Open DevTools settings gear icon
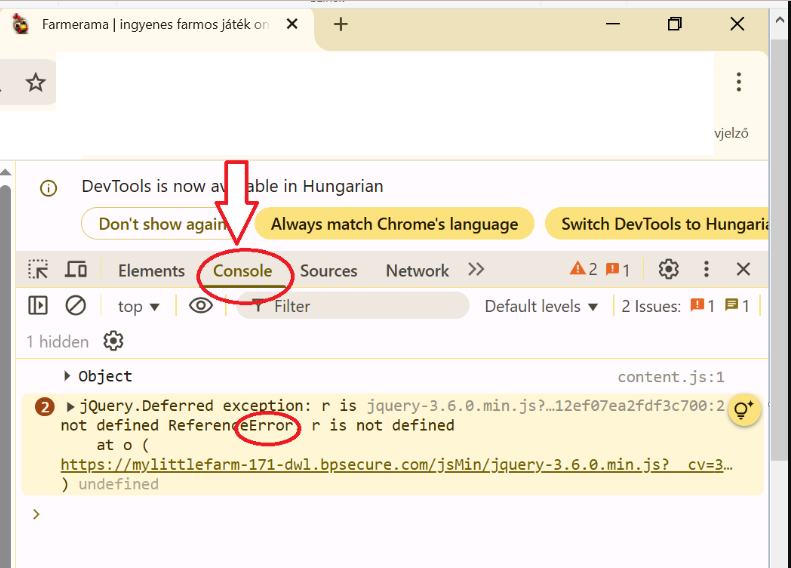 tap(668, 269)
